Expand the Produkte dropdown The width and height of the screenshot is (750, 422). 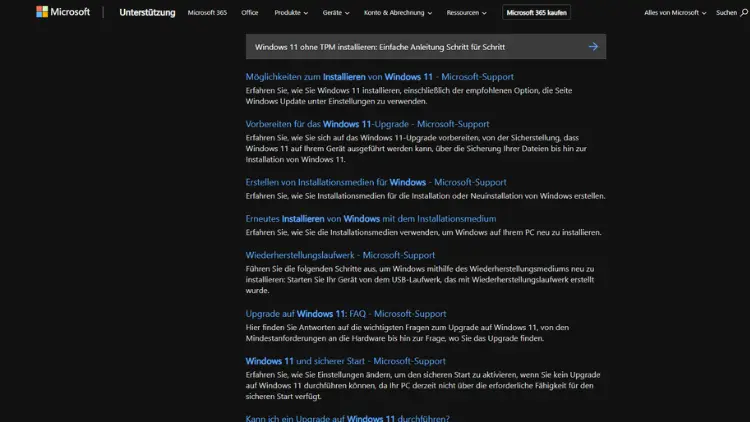point(291,13)
